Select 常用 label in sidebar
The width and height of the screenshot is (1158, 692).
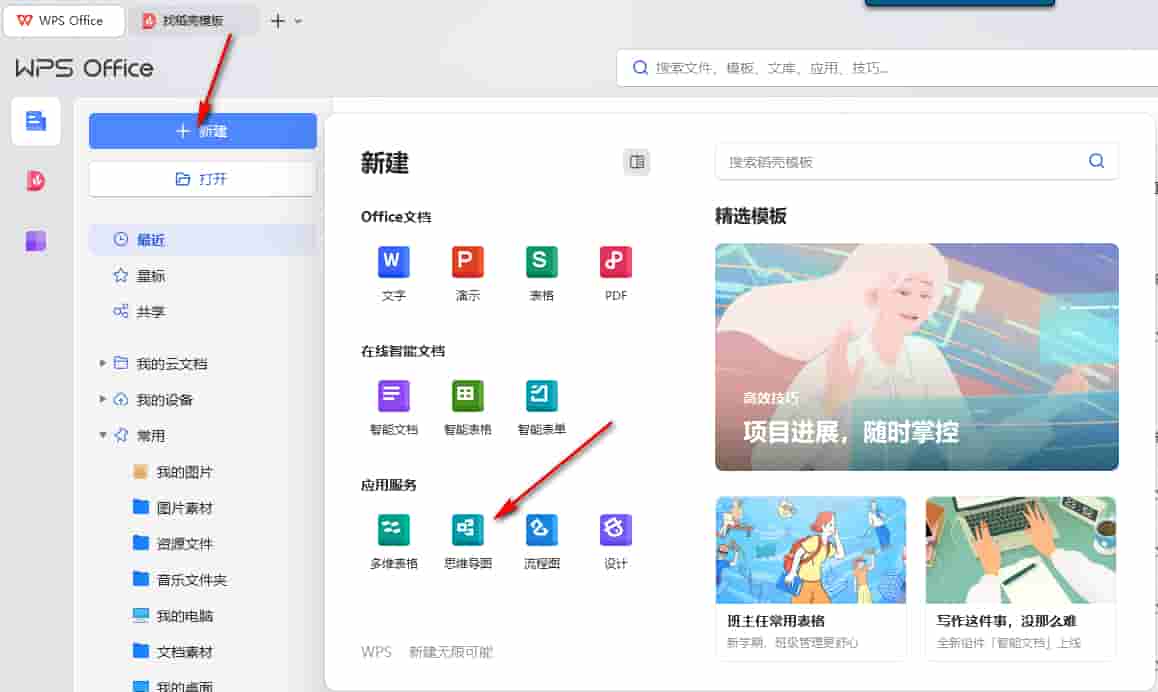tap(151, 436)
